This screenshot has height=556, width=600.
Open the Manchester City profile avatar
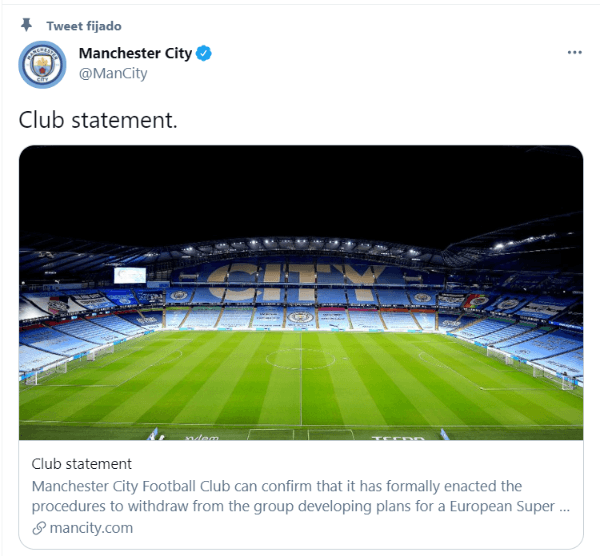[x=42, y=65]
